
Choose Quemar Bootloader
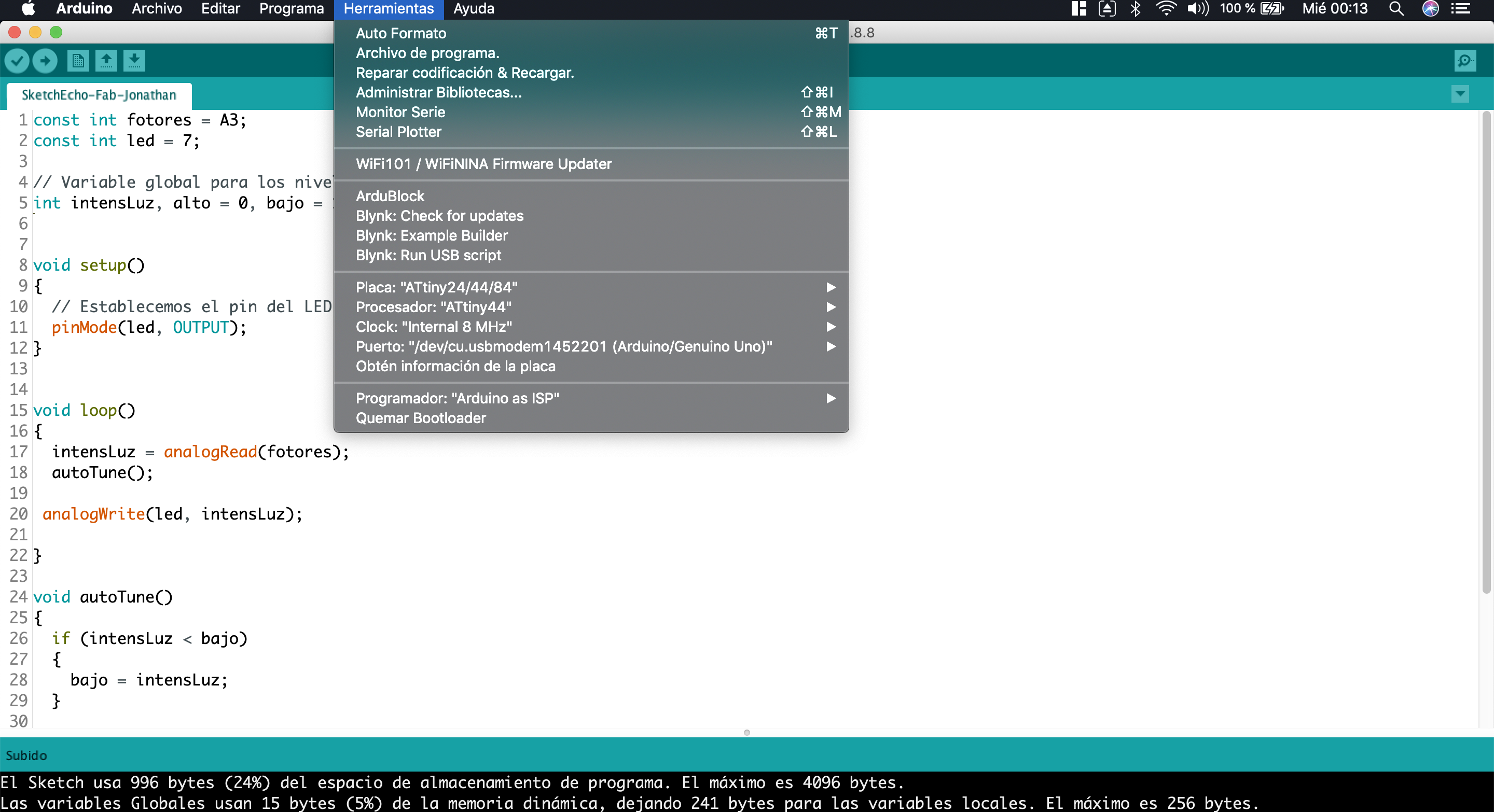pyautogui.click(x=591, y=418)
